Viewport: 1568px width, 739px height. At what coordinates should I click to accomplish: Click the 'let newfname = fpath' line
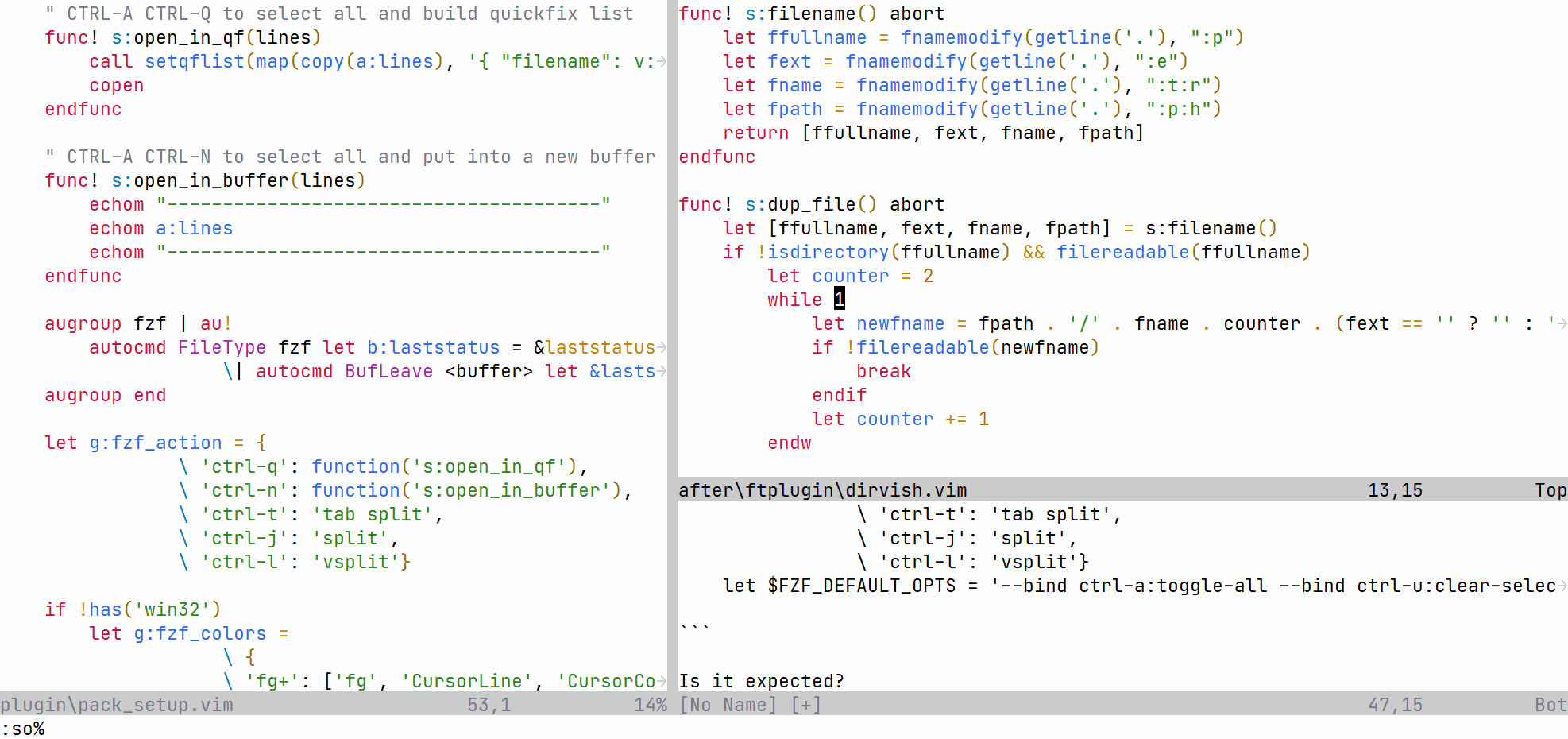click(1190, 323)
